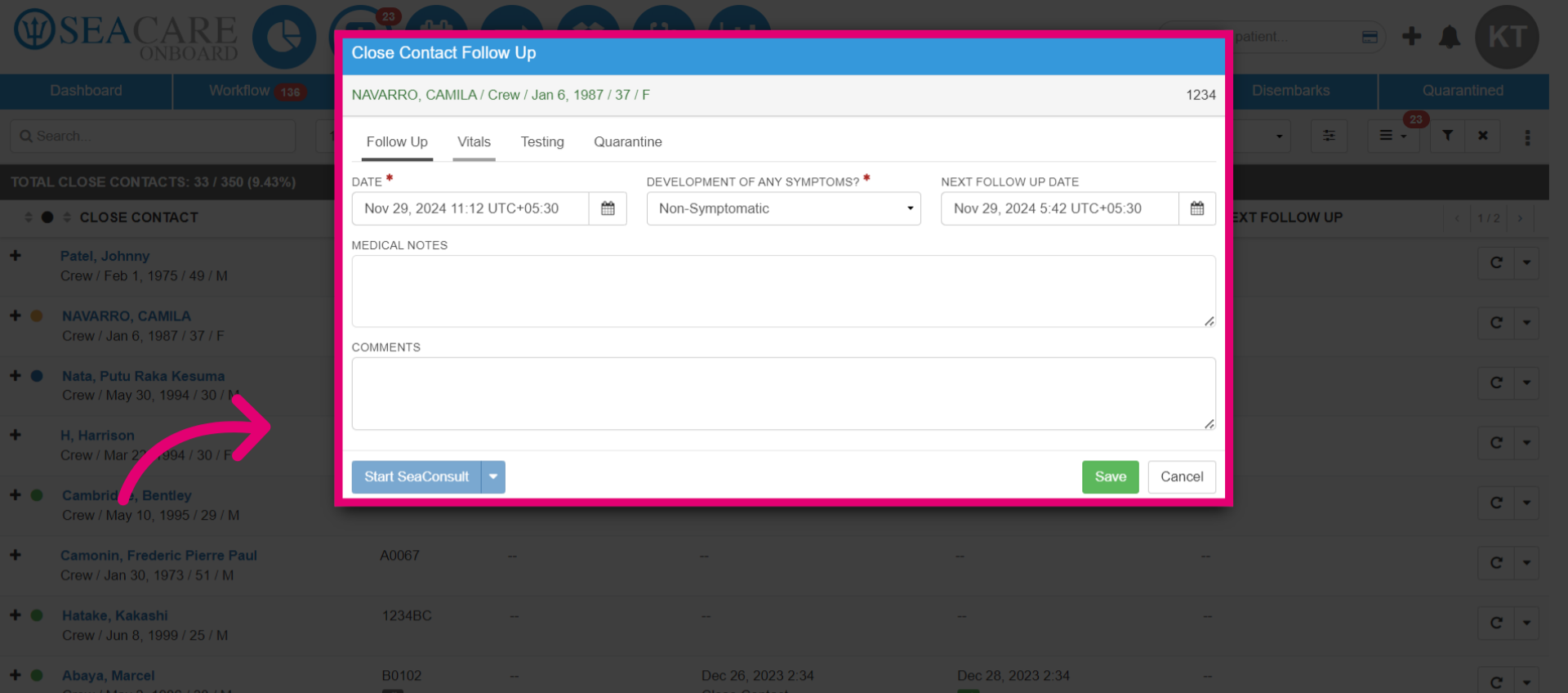
Task: Click the Next Follow Up Date field
Action: coord(1059,208)
